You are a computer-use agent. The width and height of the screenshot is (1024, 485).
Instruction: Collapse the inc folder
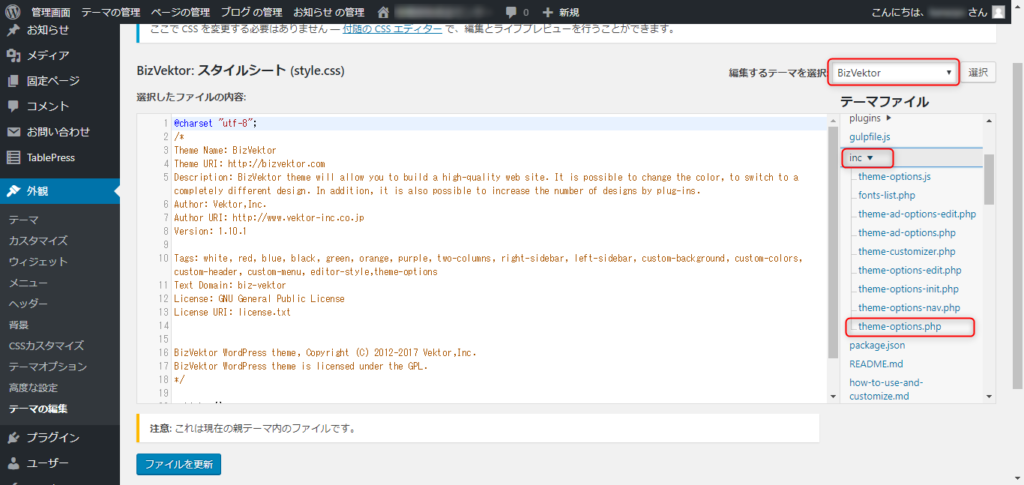[861, 157]
